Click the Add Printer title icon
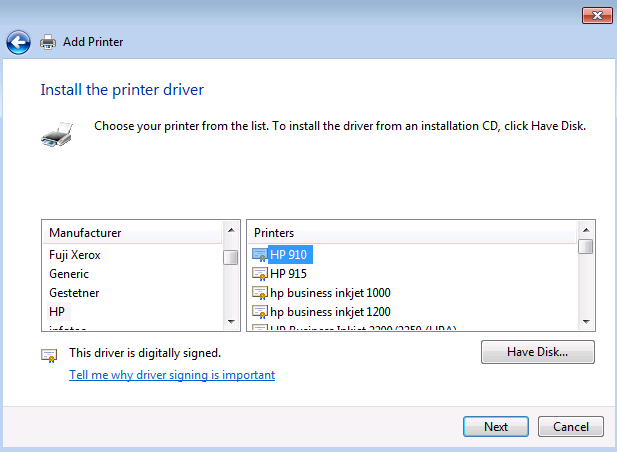The image size is (617, 452). [48, 42]
